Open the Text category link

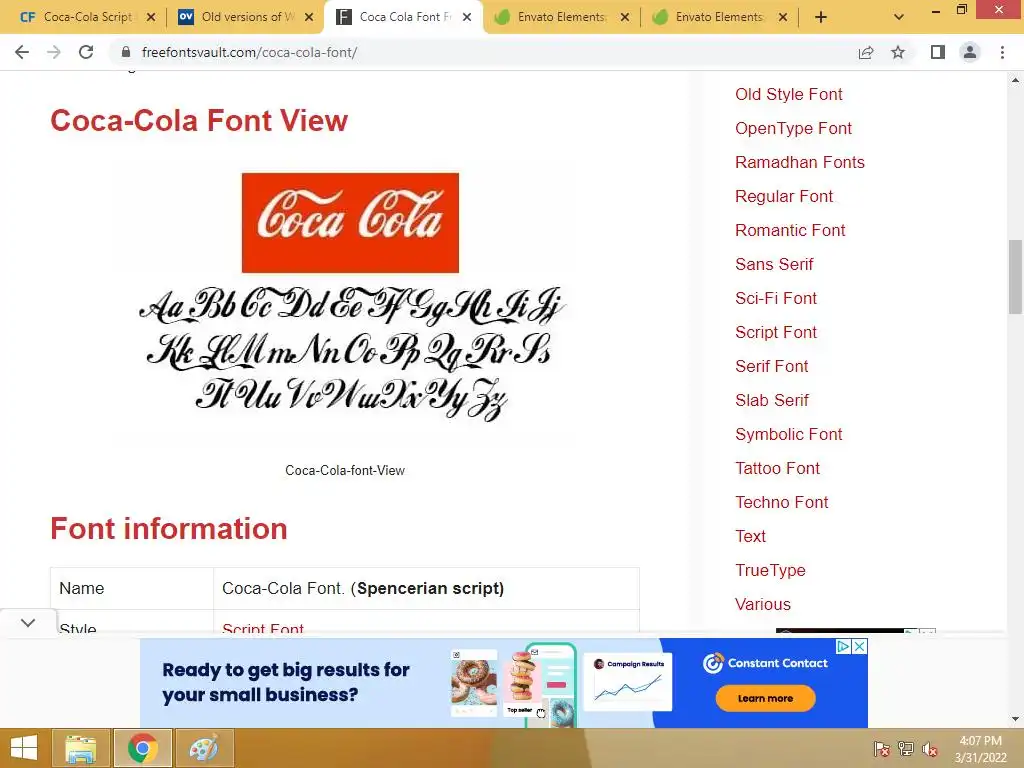tap(750, 536)
